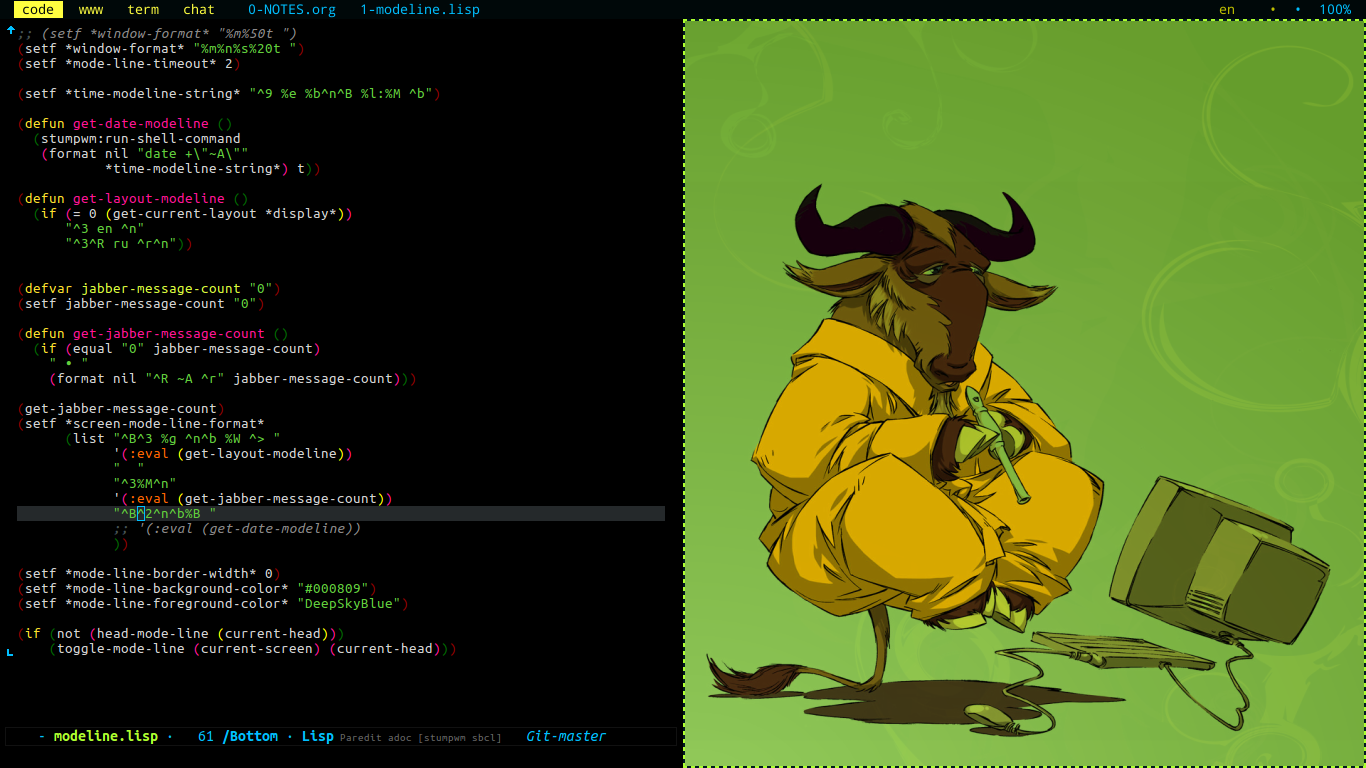Click the "if (not (head-mode-line" line
Image resolution: width=1366 pixels, height=768 pixels.
click(x=181, y=633)
